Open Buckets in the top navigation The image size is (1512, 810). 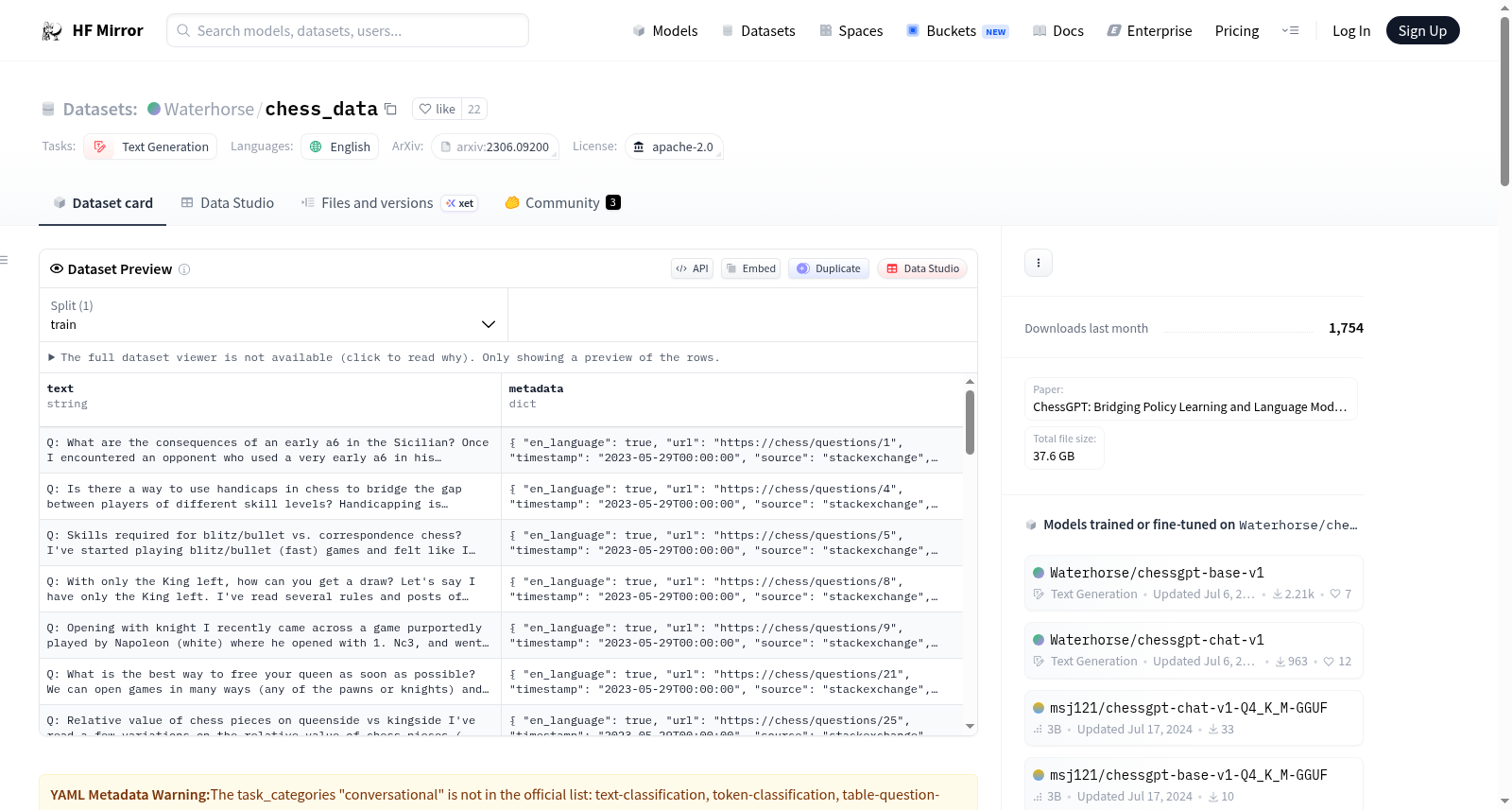click(x=957, y=30)
